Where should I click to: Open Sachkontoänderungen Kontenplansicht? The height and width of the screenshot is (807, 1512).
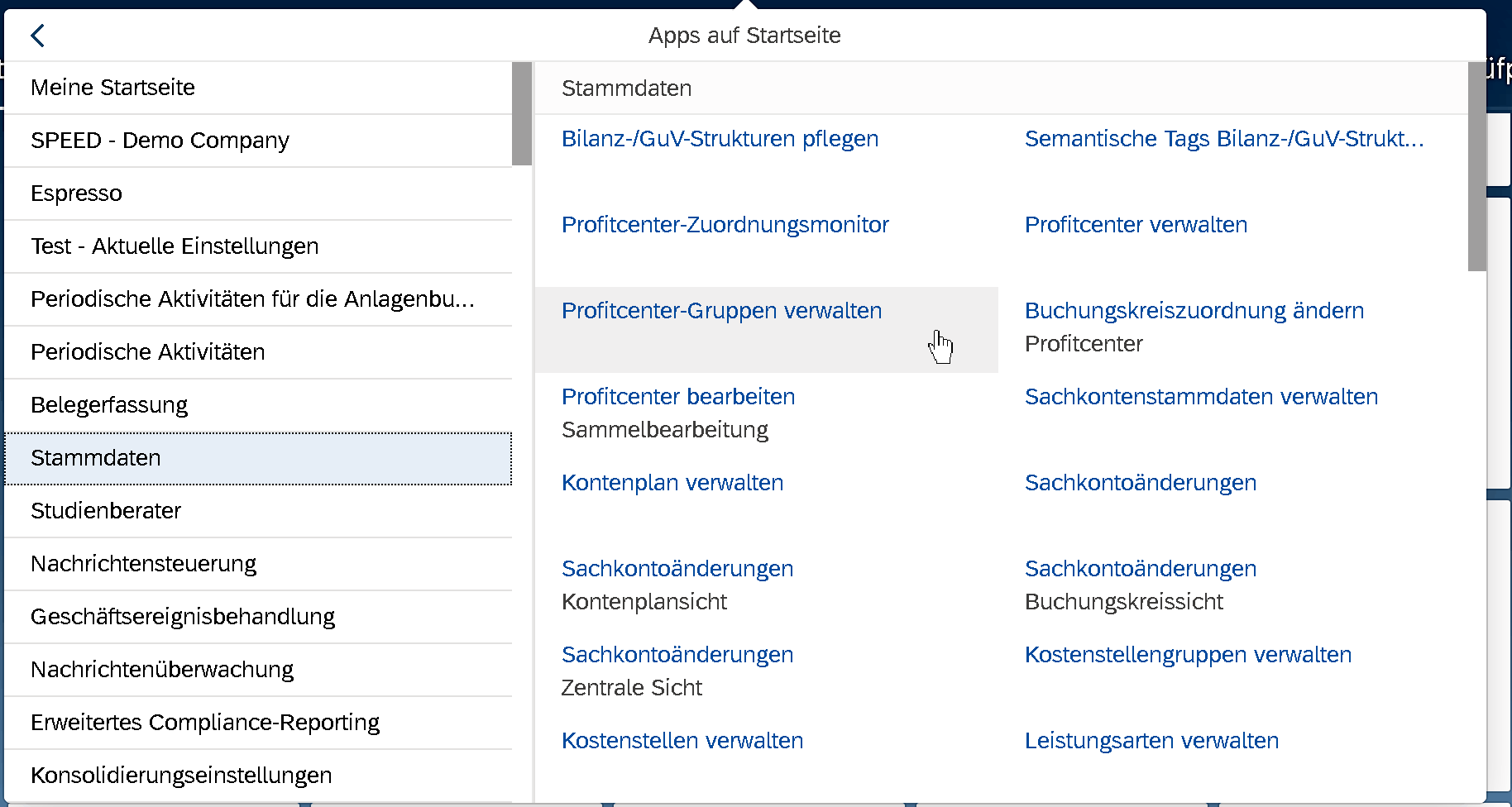click(677, 569)
